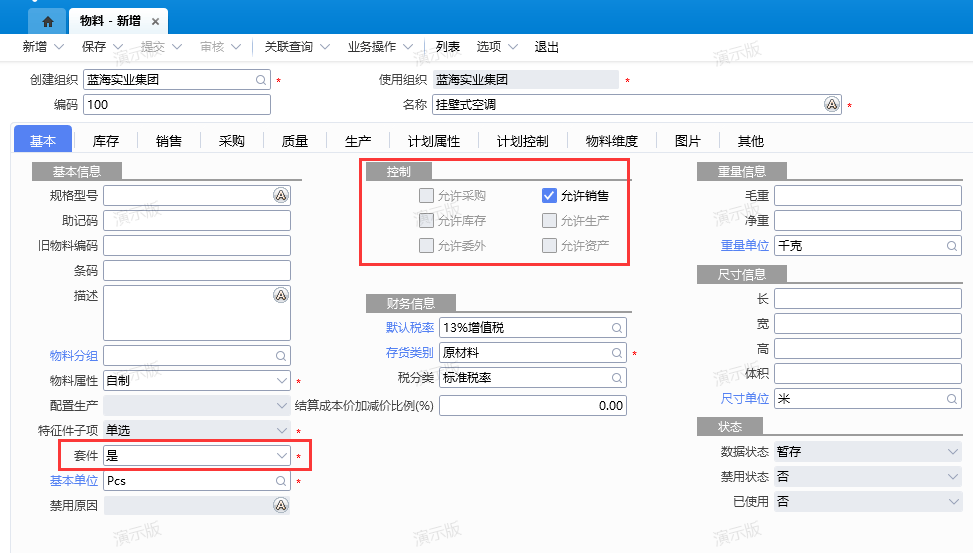Open the 数据状态 dropdown
Screen dimensions: 973x553
(x=953, y=452)
